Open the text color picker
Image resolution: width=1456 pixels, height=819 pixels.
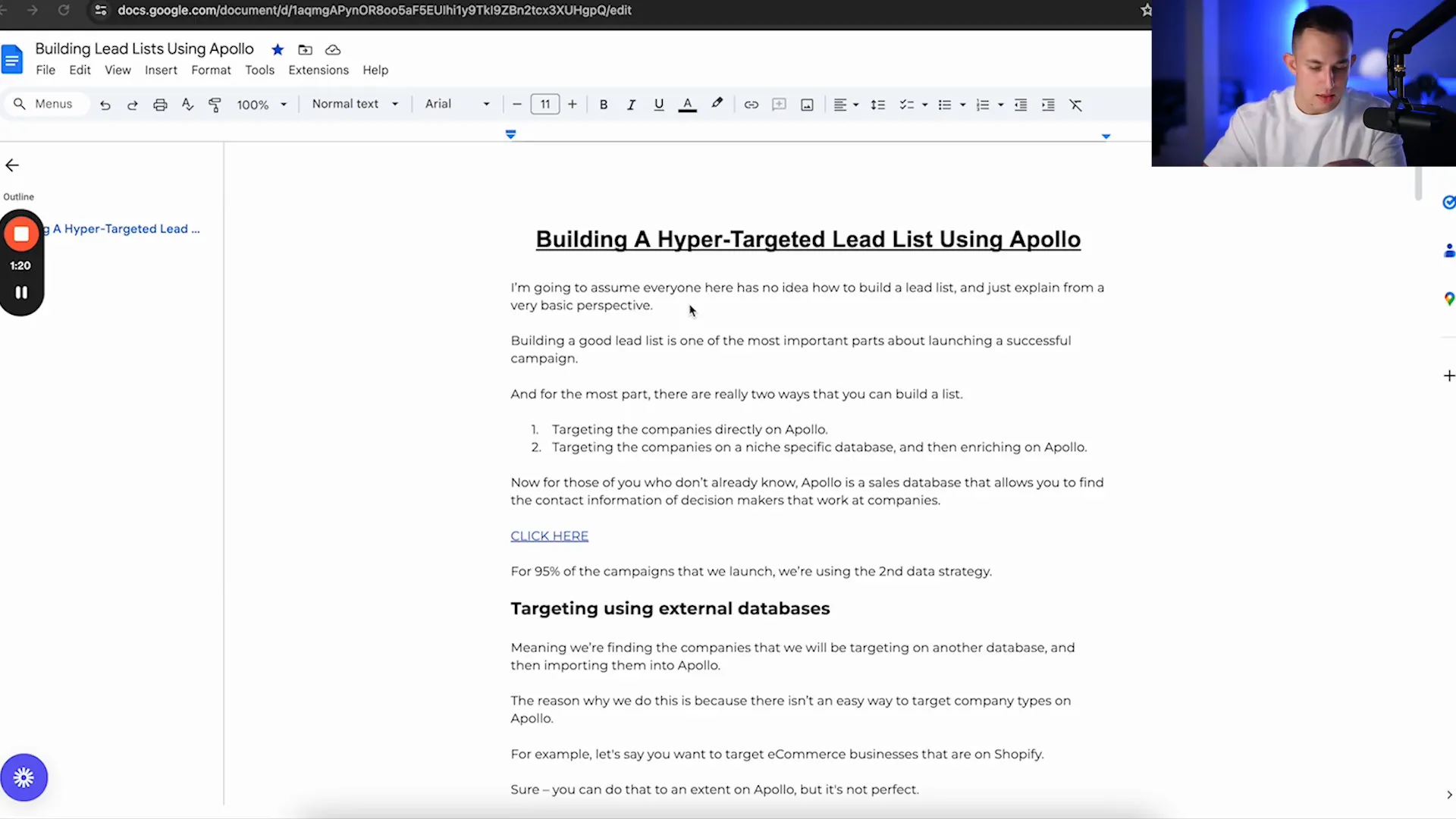click(x=687, y=105)
